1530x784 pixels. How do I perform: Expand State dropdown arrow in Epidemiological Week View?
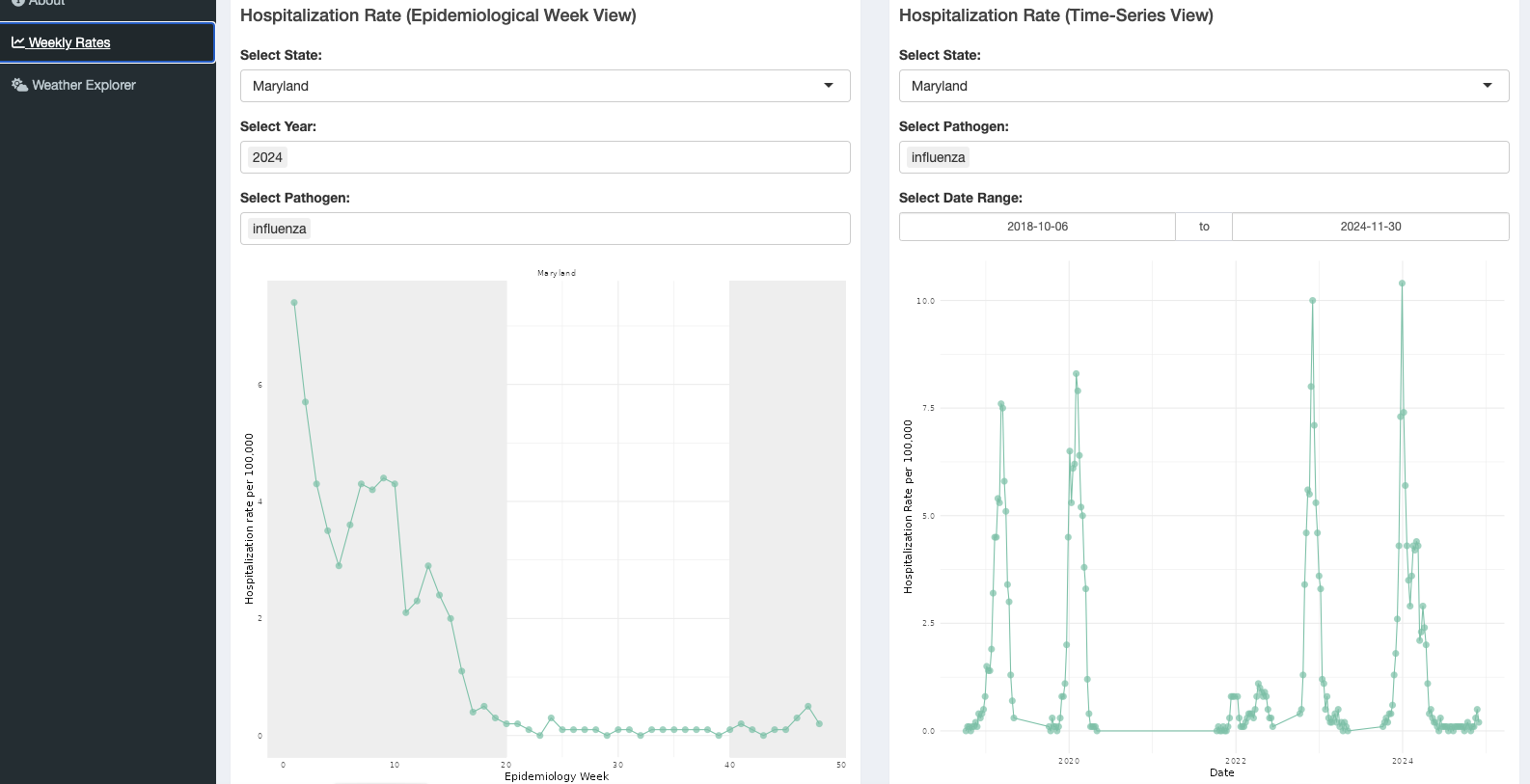pyautogui.click(x=828, y=86)
